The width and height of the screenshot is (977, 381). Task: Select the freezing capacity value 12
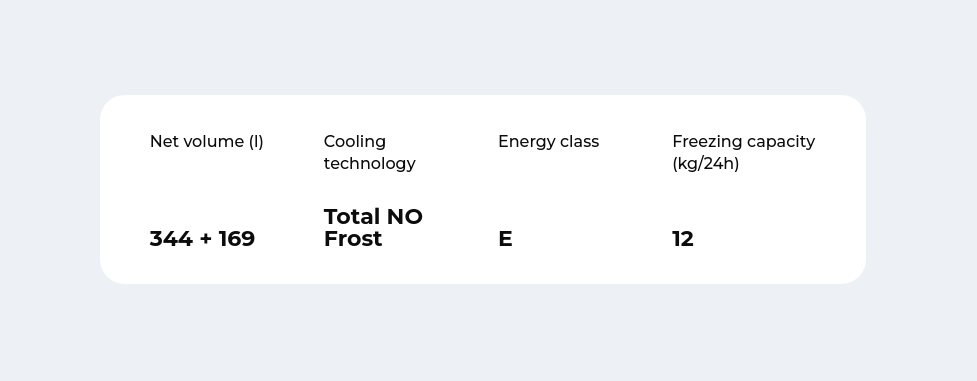click(683, 239)
